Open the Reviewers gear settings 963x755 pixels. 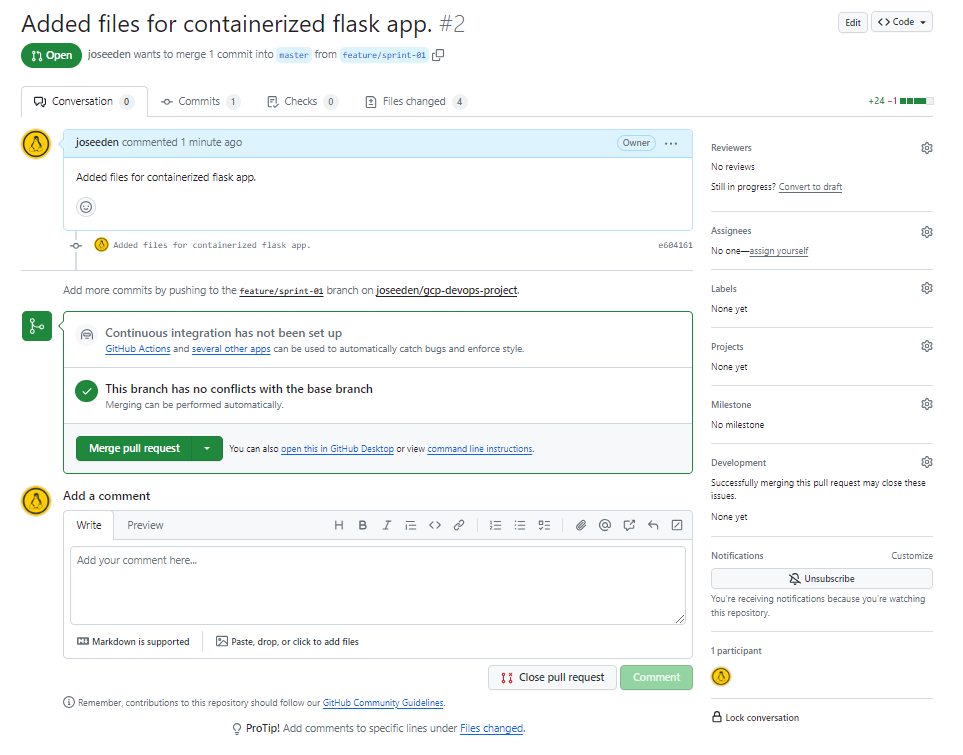coord(927,148)
